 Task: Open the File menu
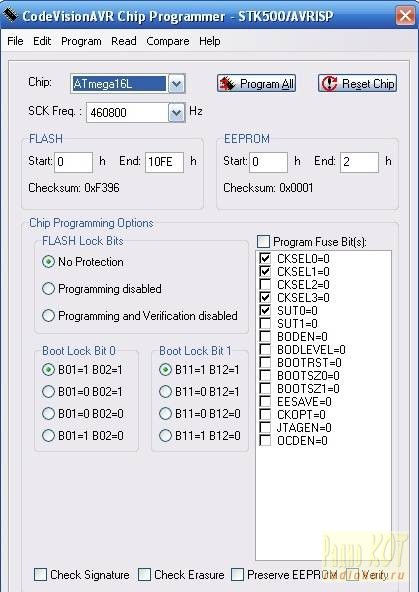coord(15,41)
